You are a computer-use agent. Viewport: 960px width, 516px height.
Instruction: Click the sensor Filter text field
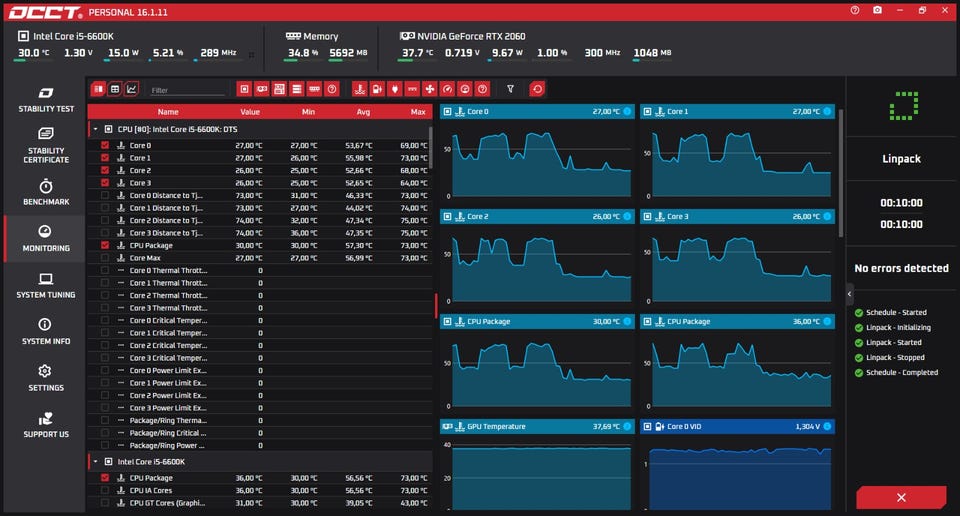(187, 90)
